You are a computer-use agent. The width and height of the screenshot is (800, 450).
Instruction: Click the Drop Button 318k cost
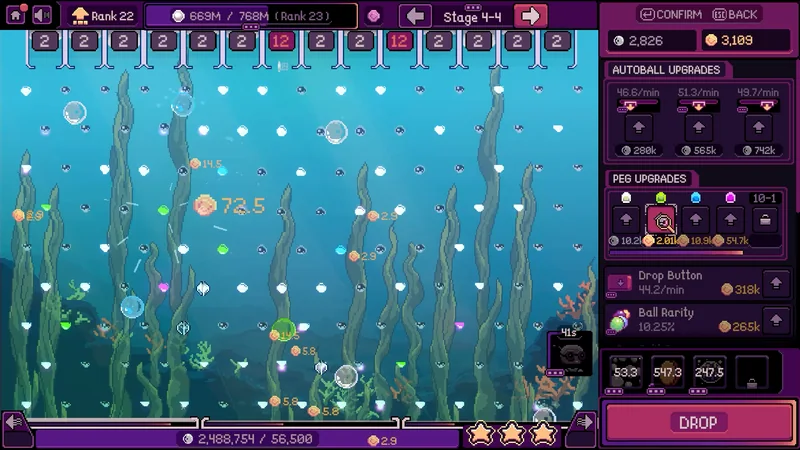click(x=741, y=290)
